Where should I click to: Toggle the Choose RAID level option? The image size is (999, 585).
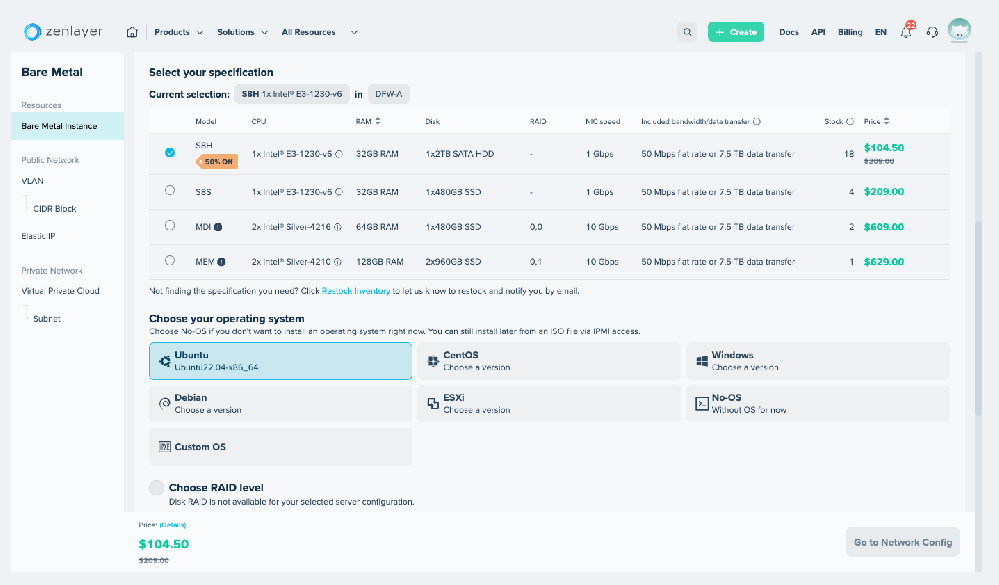[x=157, y=488]
